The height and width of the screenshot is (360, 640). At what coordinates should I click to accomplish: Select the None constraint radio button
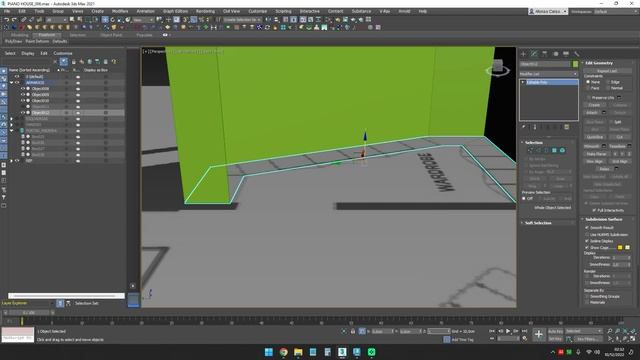pos(588,82)
